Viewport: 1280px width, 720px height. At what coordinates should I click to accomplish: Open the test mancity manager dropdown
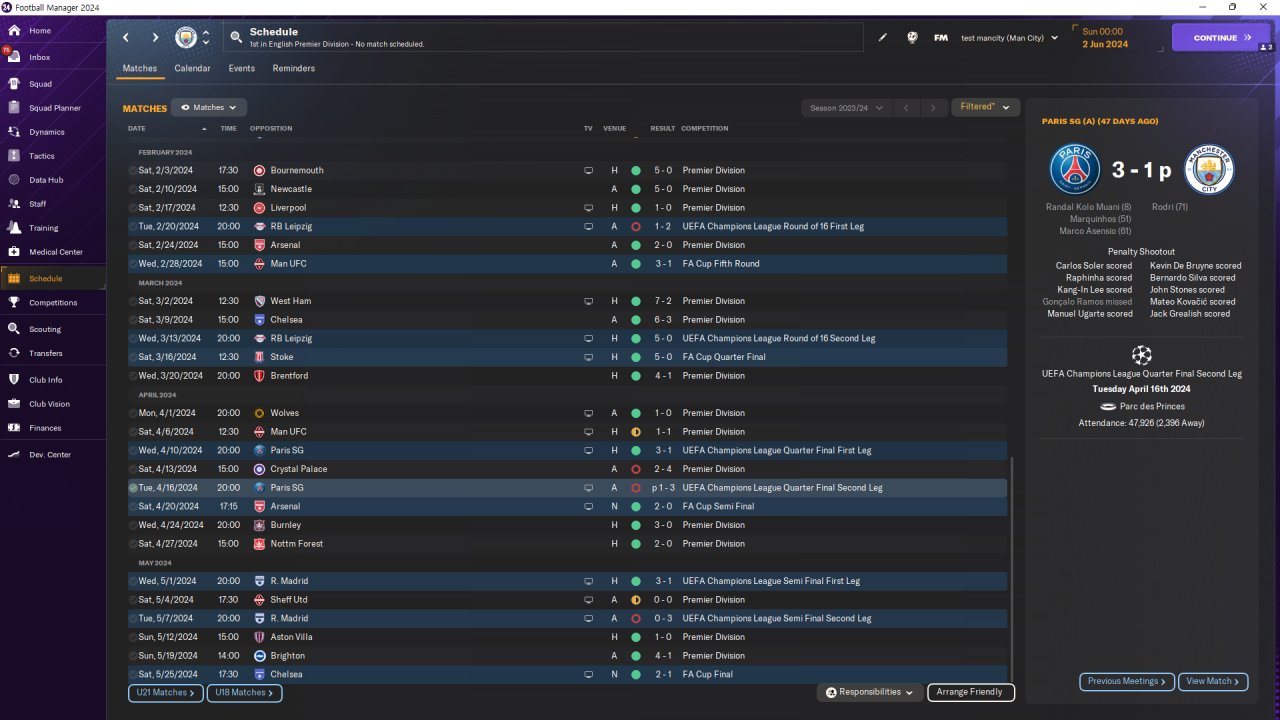coord(1009,38)
